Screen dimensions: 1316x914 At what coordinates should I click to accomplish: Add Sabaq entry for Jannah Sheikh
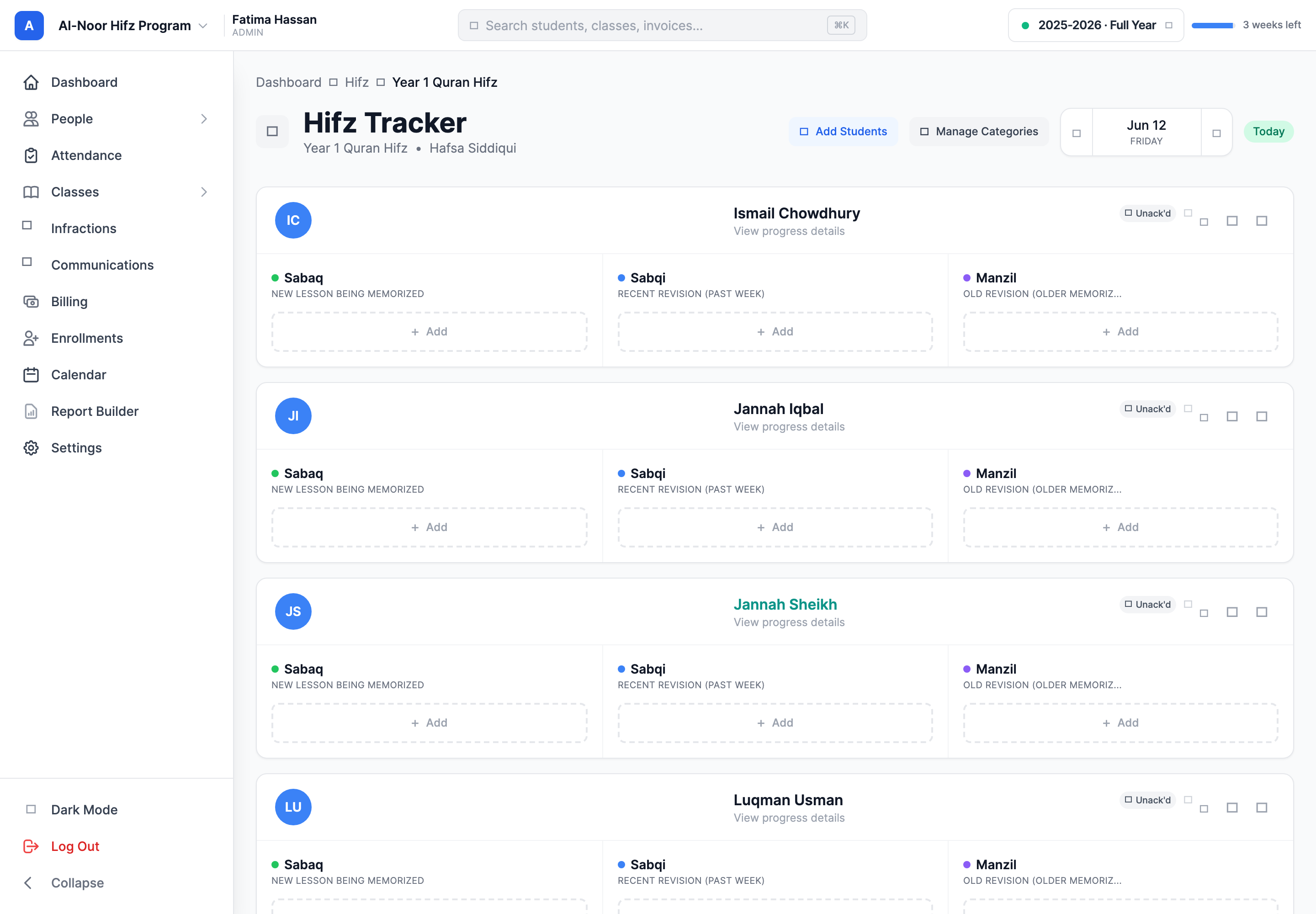[430, 723]
